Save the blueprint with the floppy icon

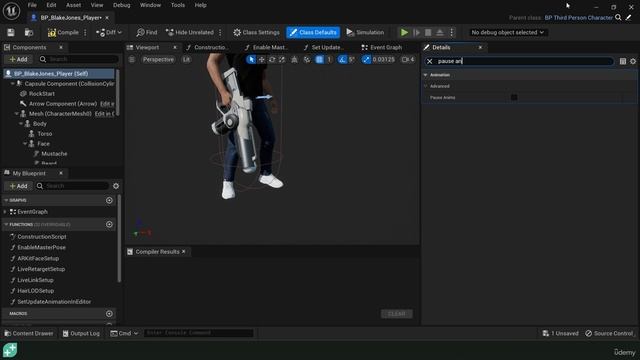pos(11,32)
